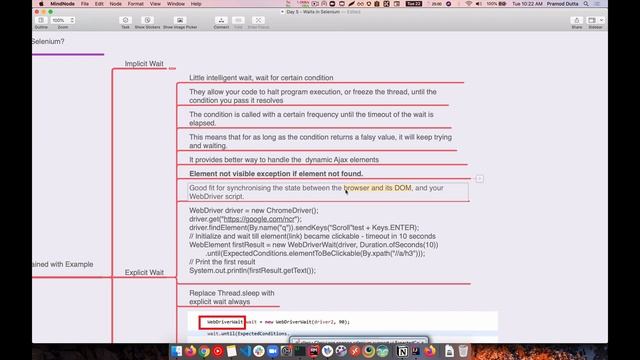Select node 'They allow your code to halt program execution'
Viewport: 640px width, 360px height.
tap(313, 96)
